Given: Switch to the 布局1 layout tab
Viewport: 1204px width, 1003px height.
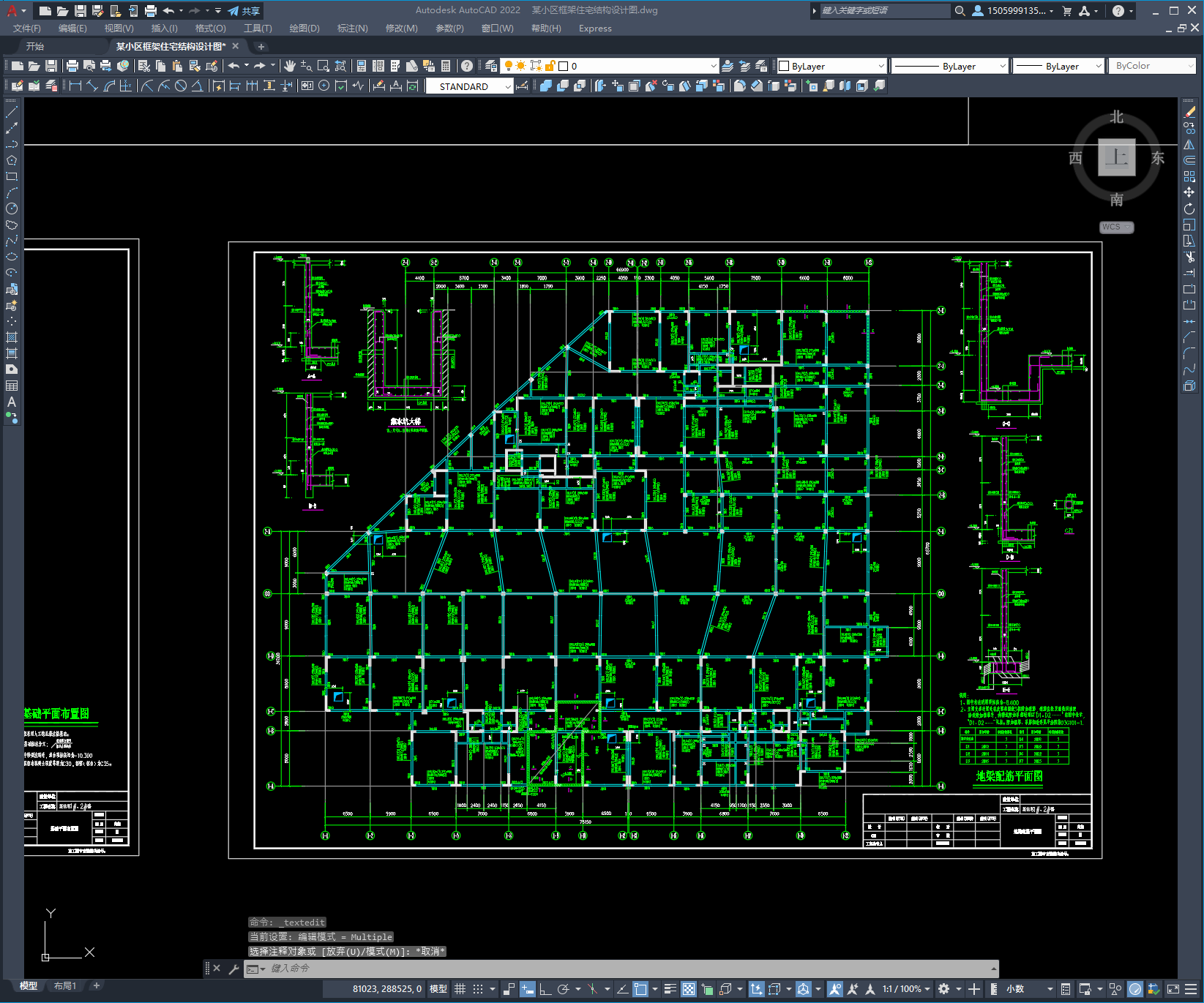Looking at the screenshot, I should click(x=64, y=986).
